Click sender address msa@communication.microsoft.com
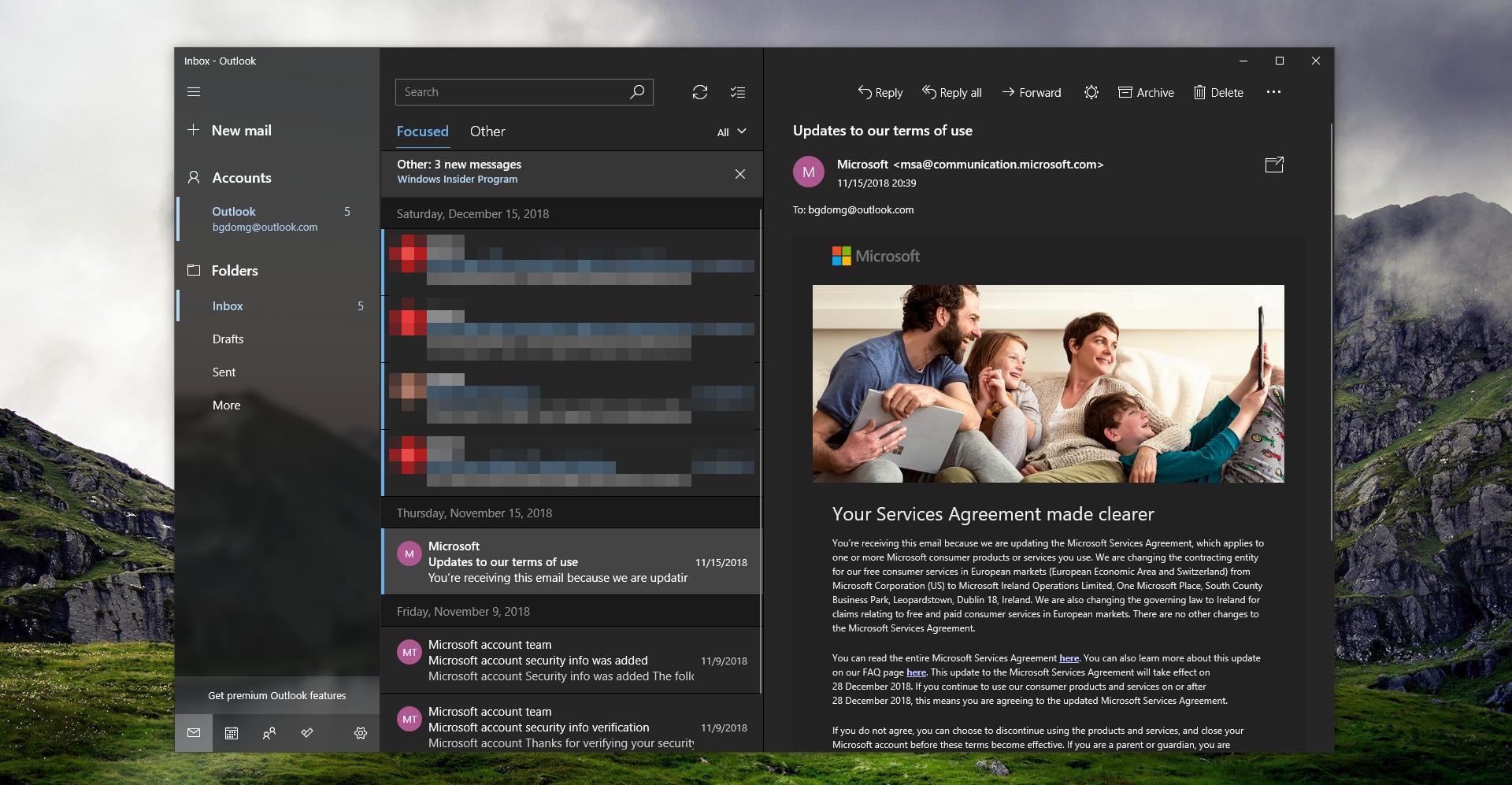Image resolution: width=1512 pixels, height=785 pixels. click(998, 165)
